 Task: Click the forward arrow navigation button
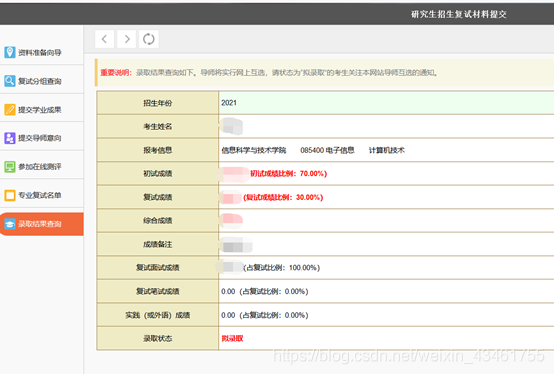[127, 39]
